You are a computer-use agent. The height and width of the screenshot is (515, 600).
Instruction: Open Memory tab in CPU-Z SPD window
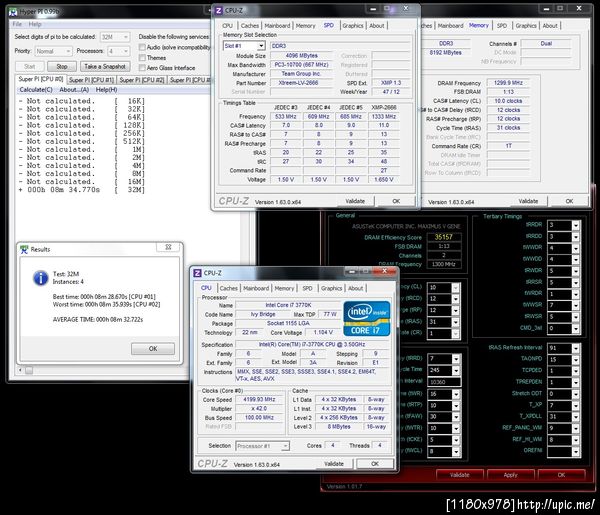click(x=305, y=26)
